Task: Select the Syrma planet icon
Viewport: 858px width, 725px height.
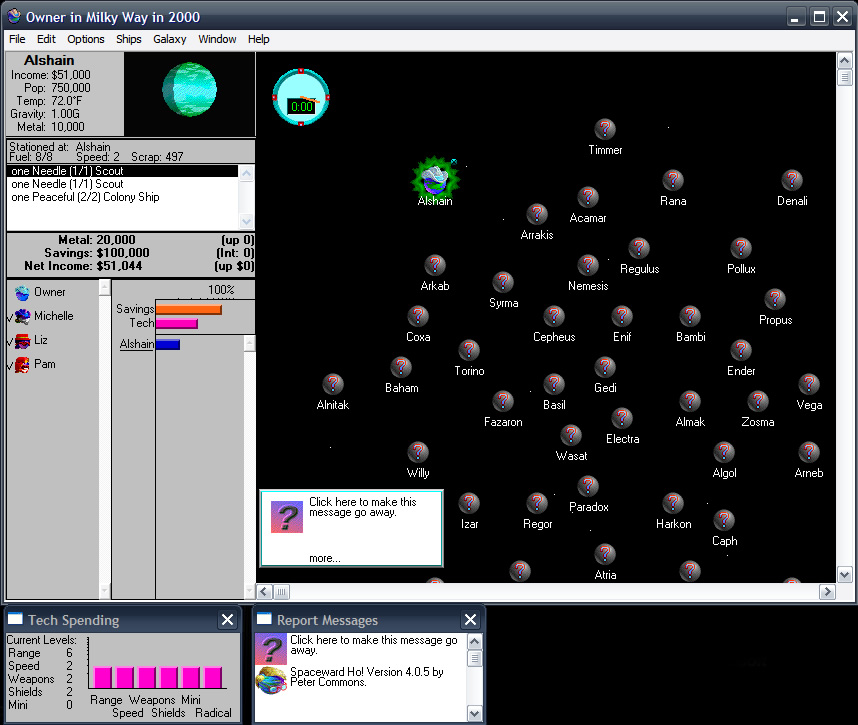Action: (x=503, y=282)
